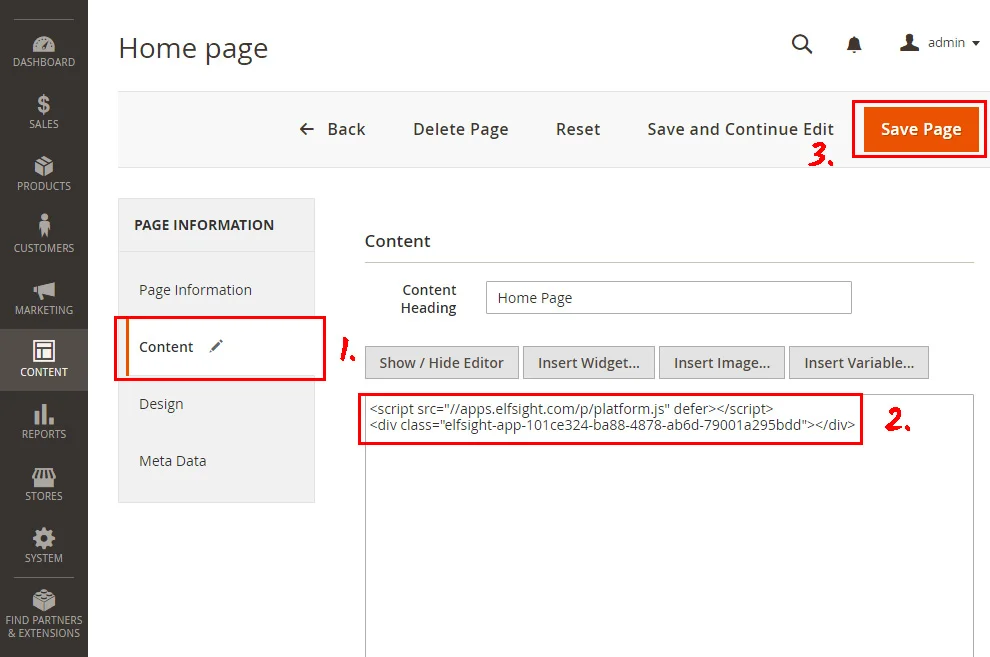Image resolution: width=990 pixels, height=657 pixels.
Task: Open Find Partners & Extensions icon
Action: click(44, 600)
